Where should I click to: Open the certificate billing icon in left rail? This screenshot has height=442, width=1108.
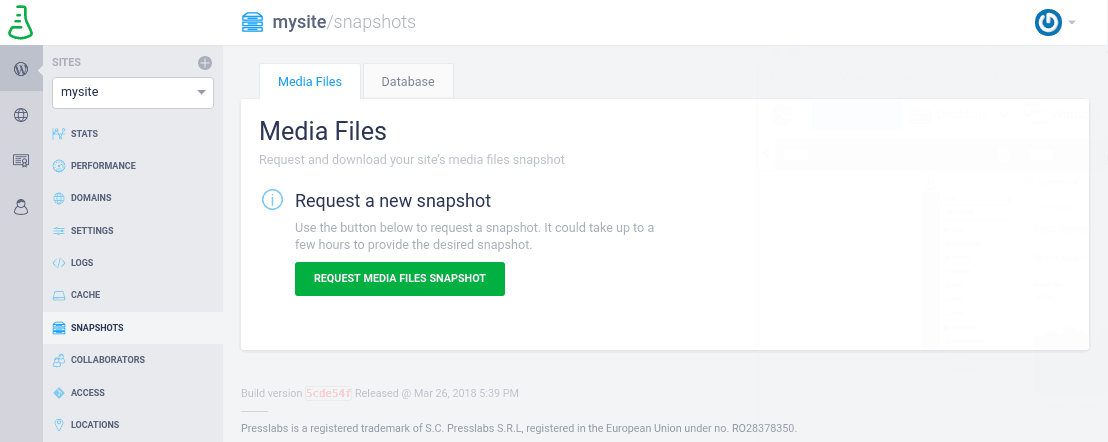[21, 161]
